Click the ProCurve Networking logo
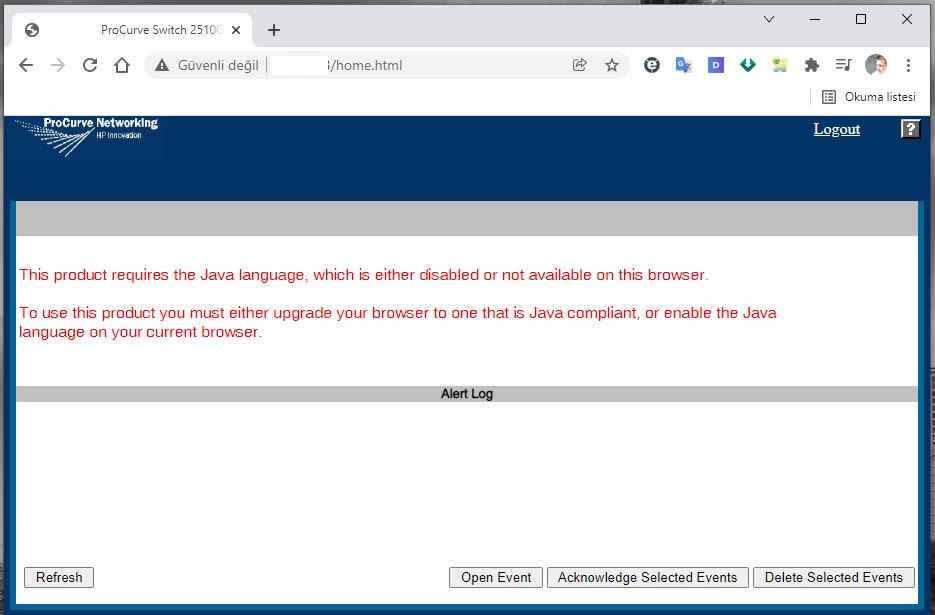Image resolution: width=935 pixels, height=615 pixels. pyautogui.click(x=88, y=136)
